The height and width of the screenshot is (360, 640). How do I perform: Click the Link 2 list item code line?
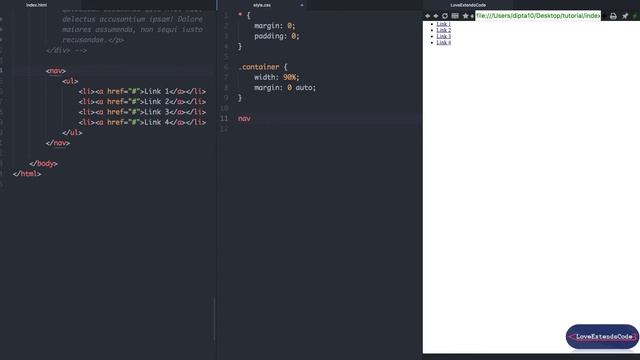click(x=142, y=102)
